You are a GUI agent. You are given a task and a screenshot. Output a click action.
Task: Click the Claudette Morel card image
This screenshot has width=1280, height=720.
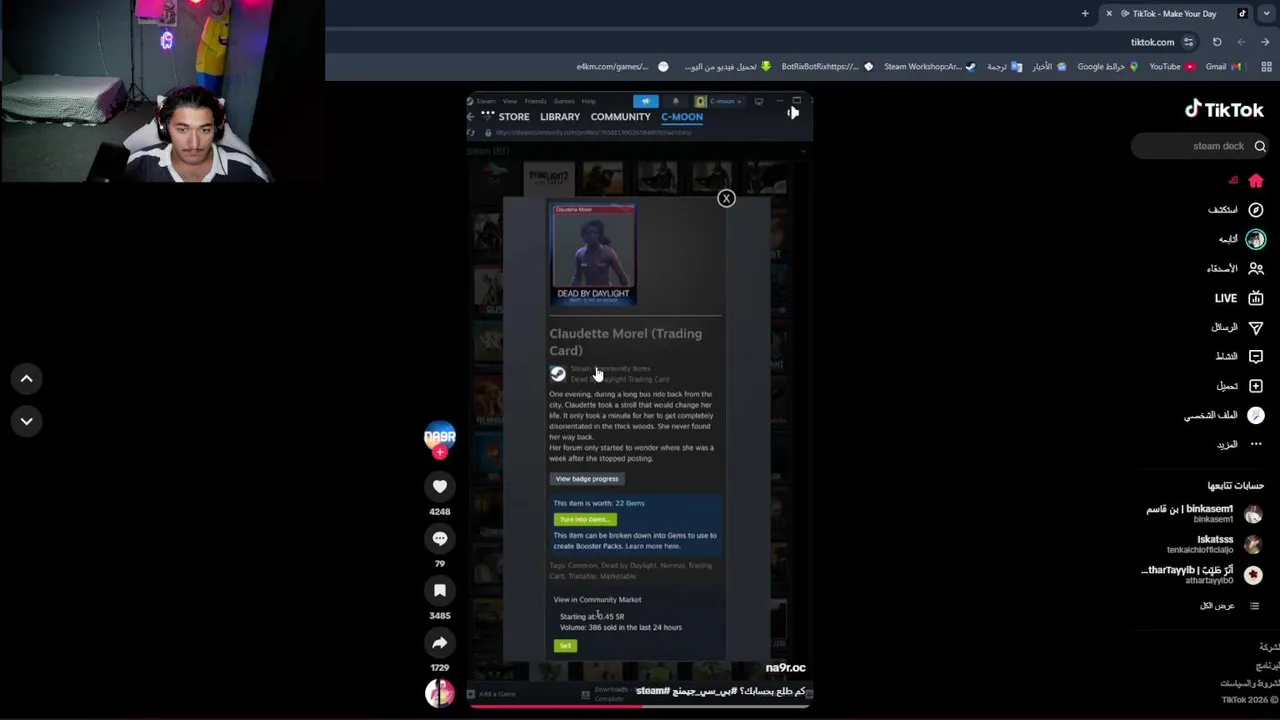[594, 254]
